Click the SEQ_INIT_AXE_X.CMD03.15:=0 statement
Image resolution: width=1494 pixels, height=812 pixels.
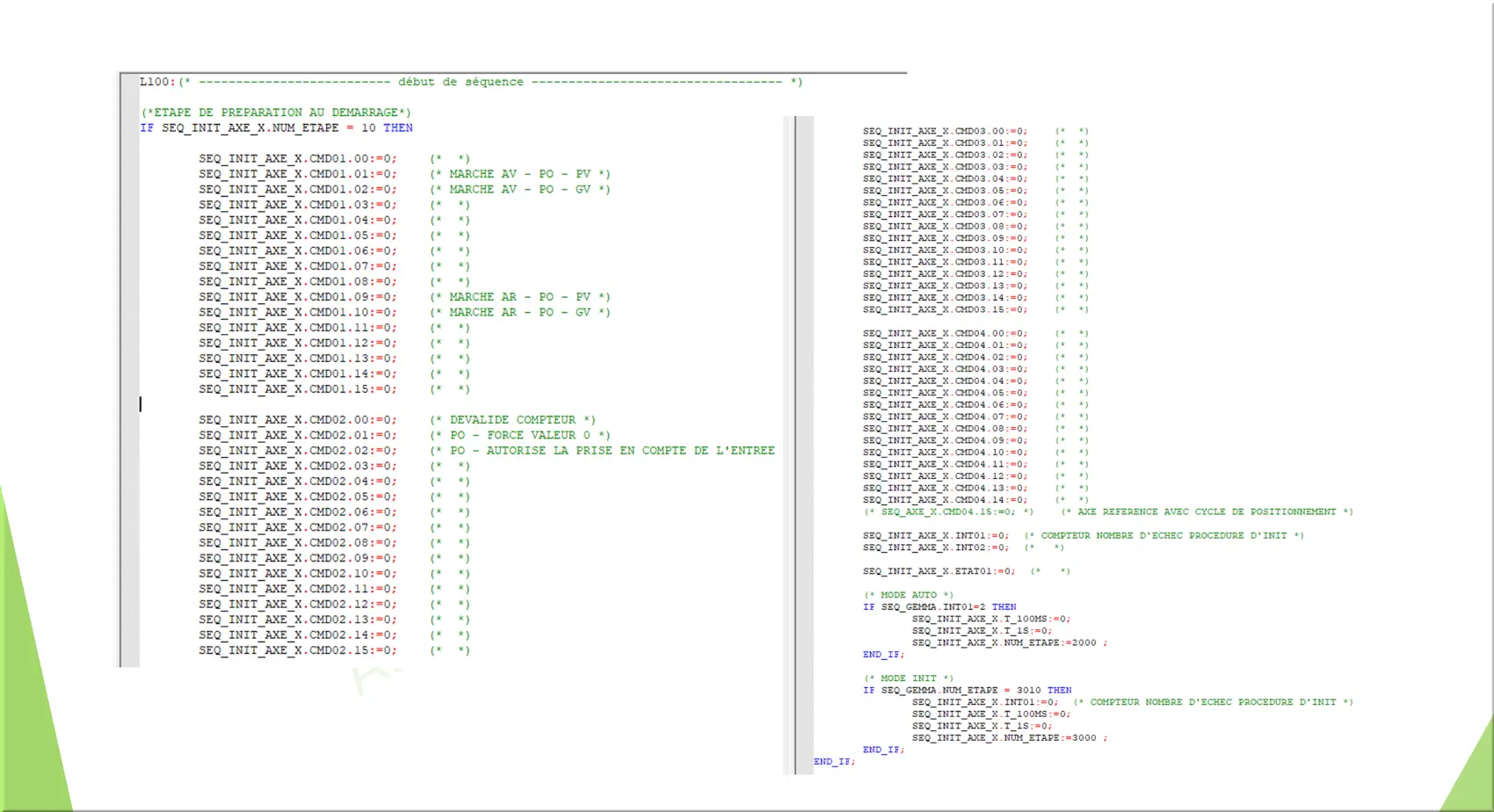[x=945, y=309]
